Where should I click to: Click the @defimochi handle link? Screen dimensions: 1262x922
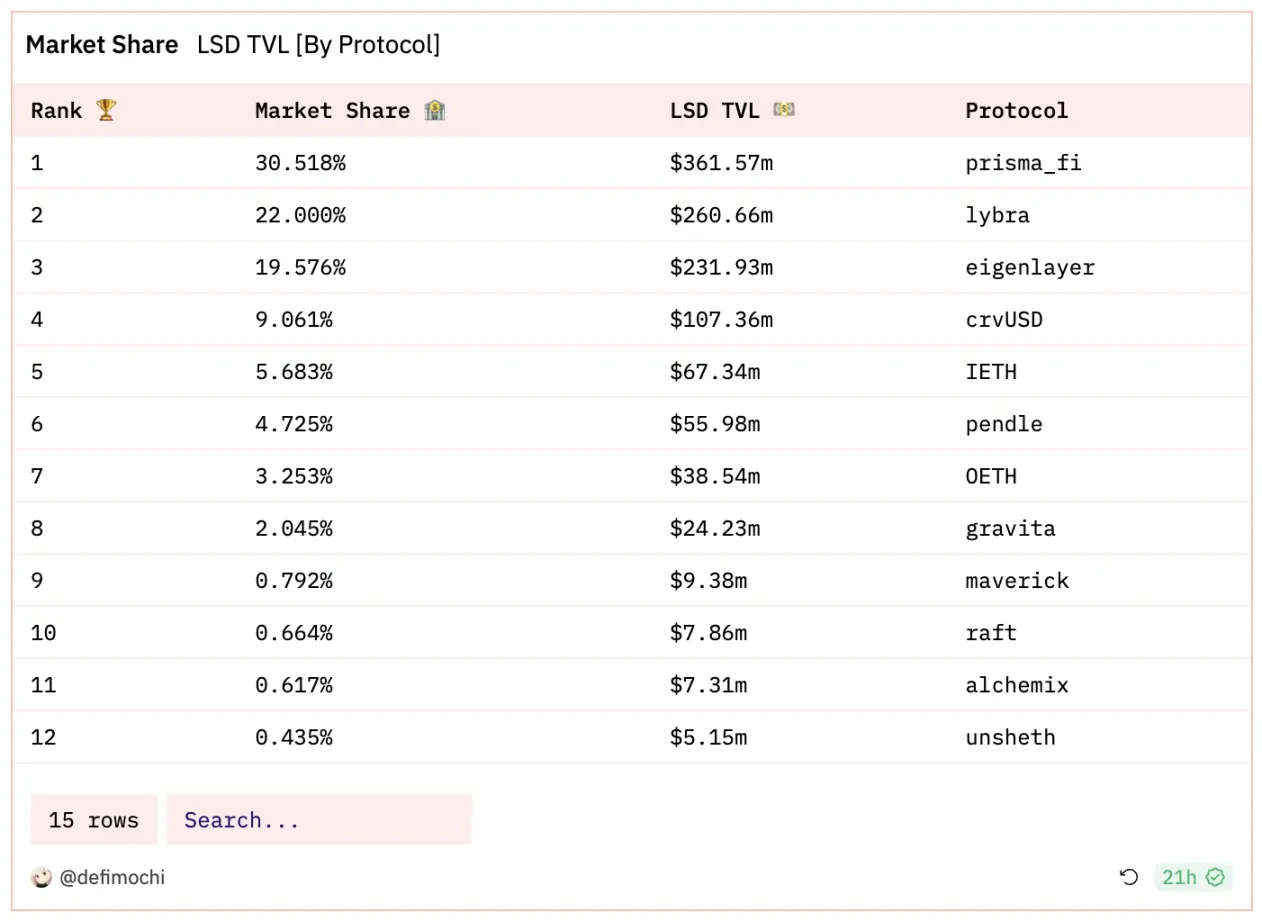pos(112,877)
